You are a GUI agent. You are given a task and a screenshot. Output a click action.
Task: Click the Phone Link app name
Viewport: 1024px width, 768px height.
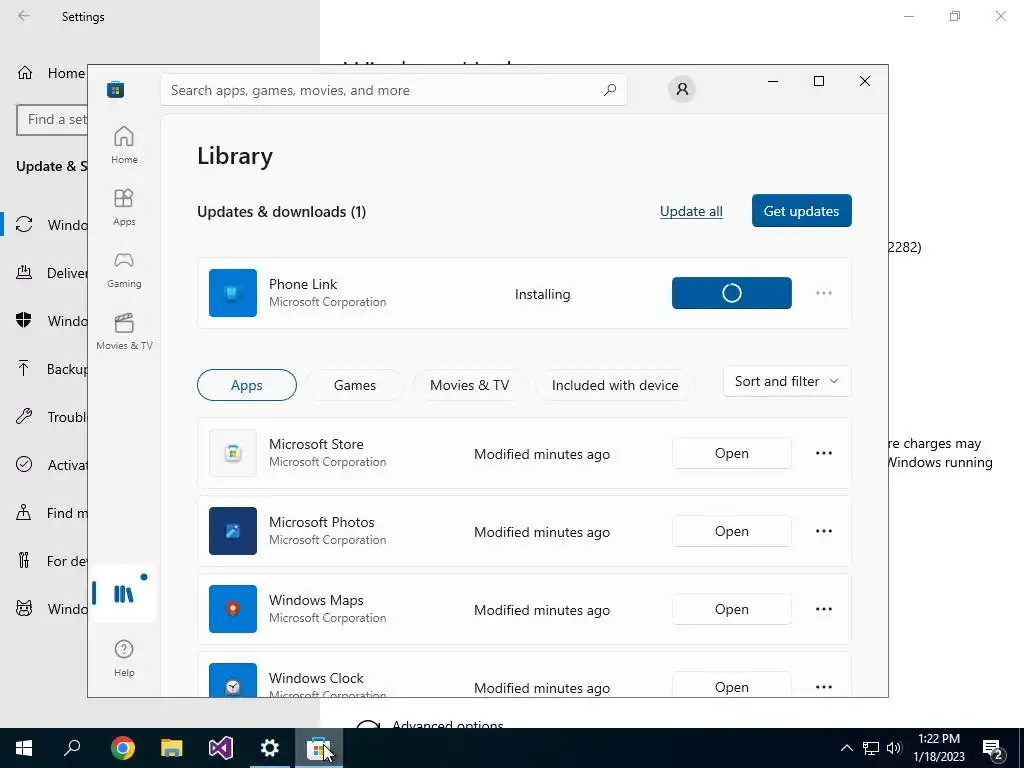click(303, 284)
